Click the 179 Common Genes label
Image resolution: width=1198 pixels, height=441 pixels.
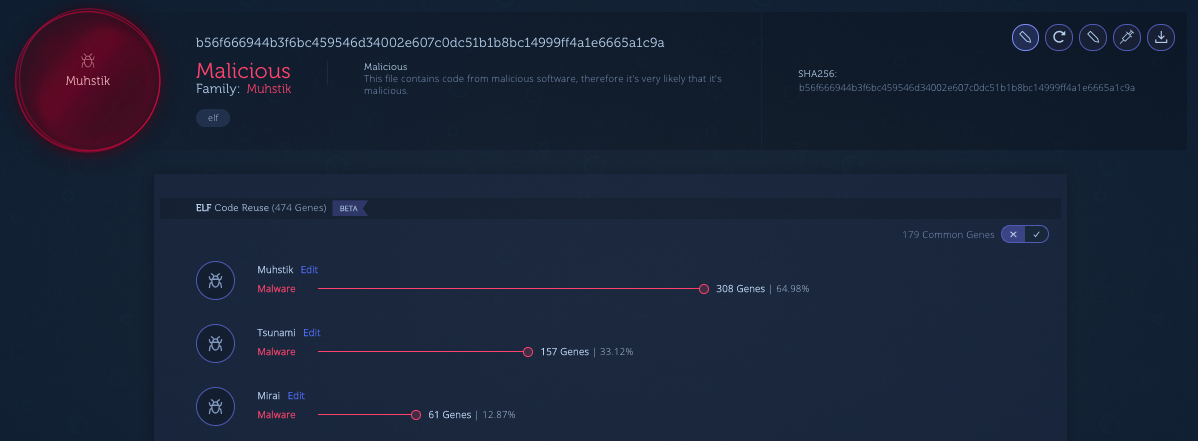[x=948, y=235]
